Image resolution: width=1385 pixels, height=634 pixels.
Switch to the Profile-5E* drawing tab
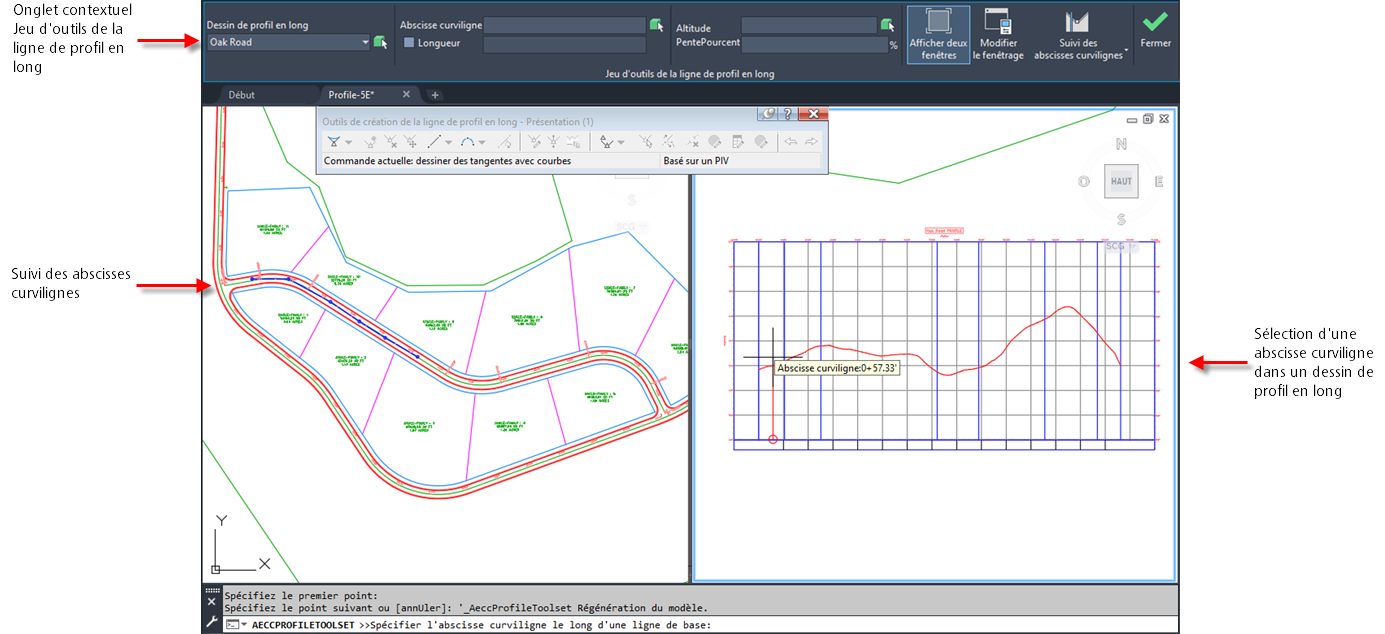[351, 95]
